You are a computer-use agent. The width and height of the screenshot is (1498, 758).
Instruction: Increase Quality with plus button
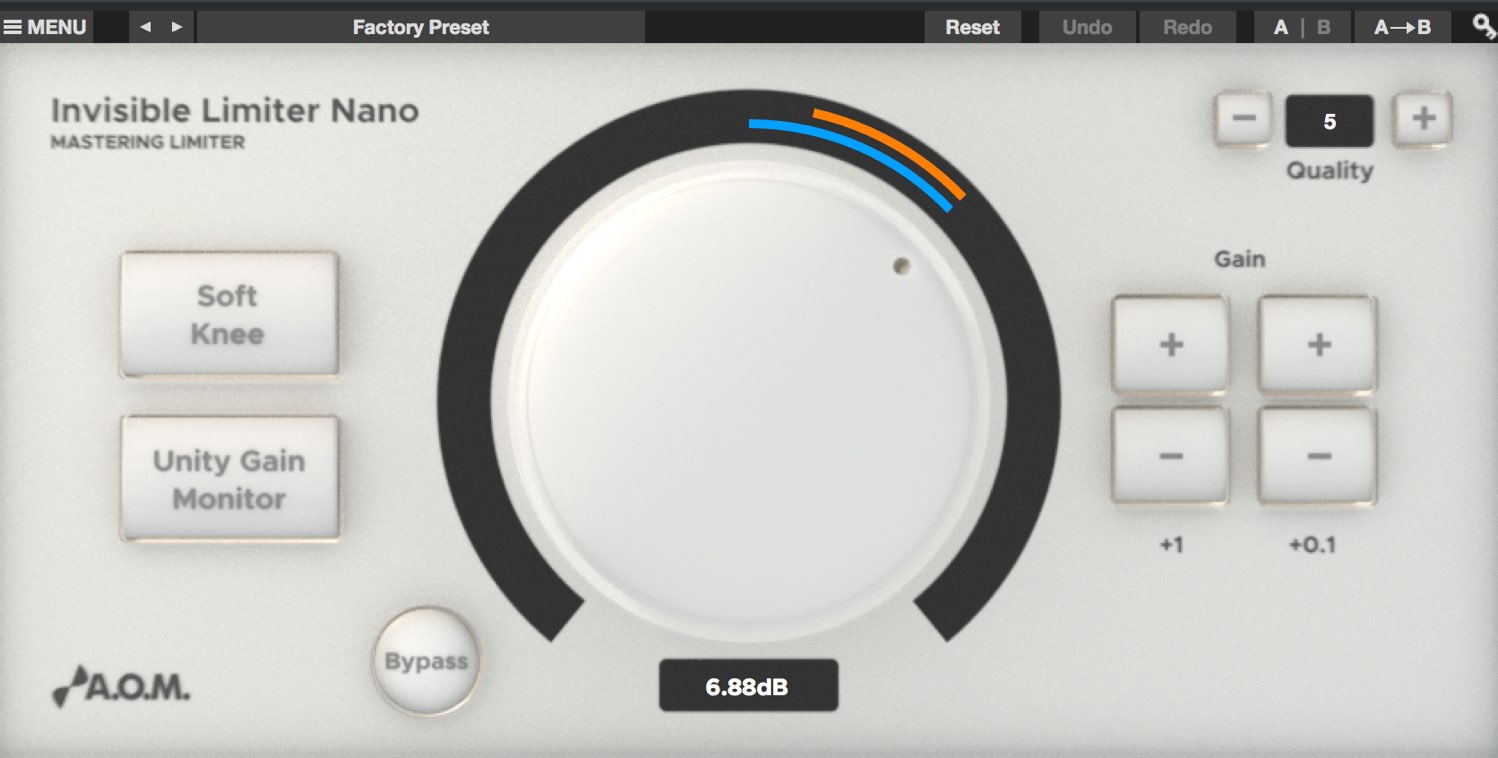tap(1423, 119)
